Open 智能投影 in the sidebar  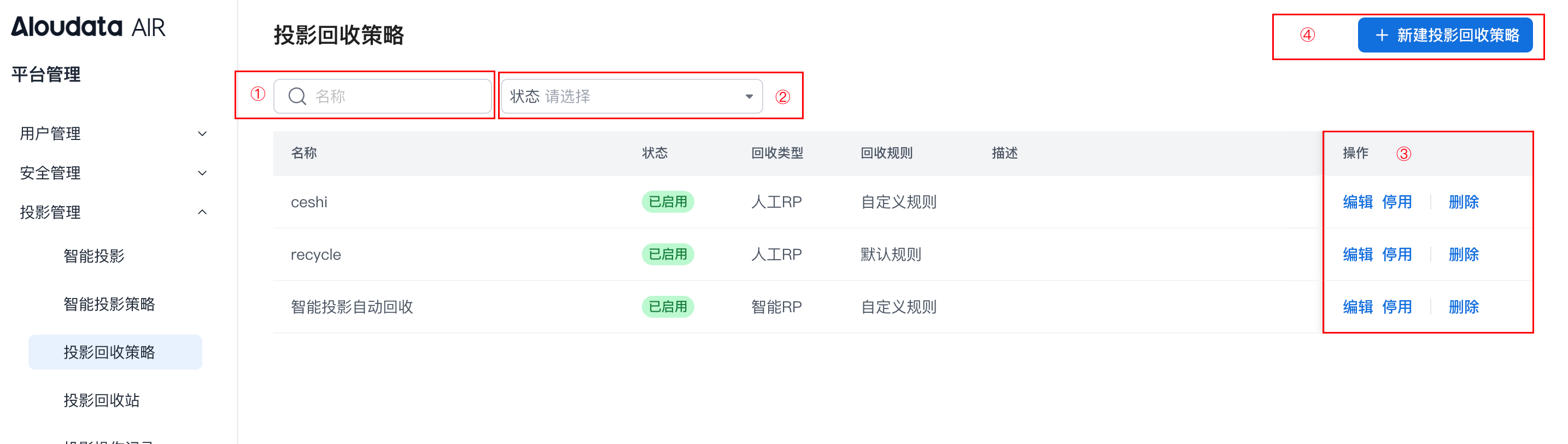(93, 256)
